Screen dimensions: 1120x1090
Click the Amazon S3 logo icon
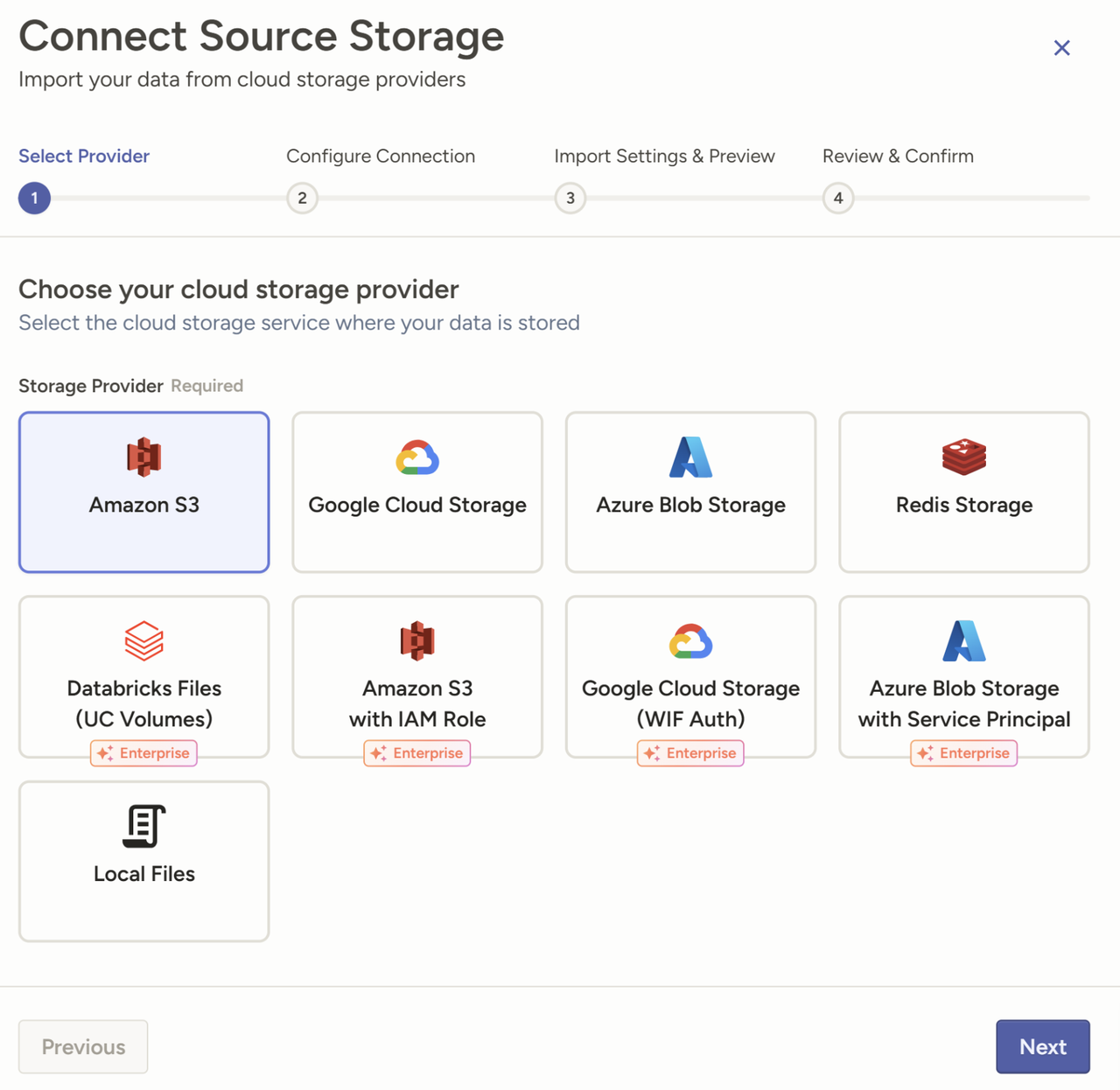click(x=143, y=457)
